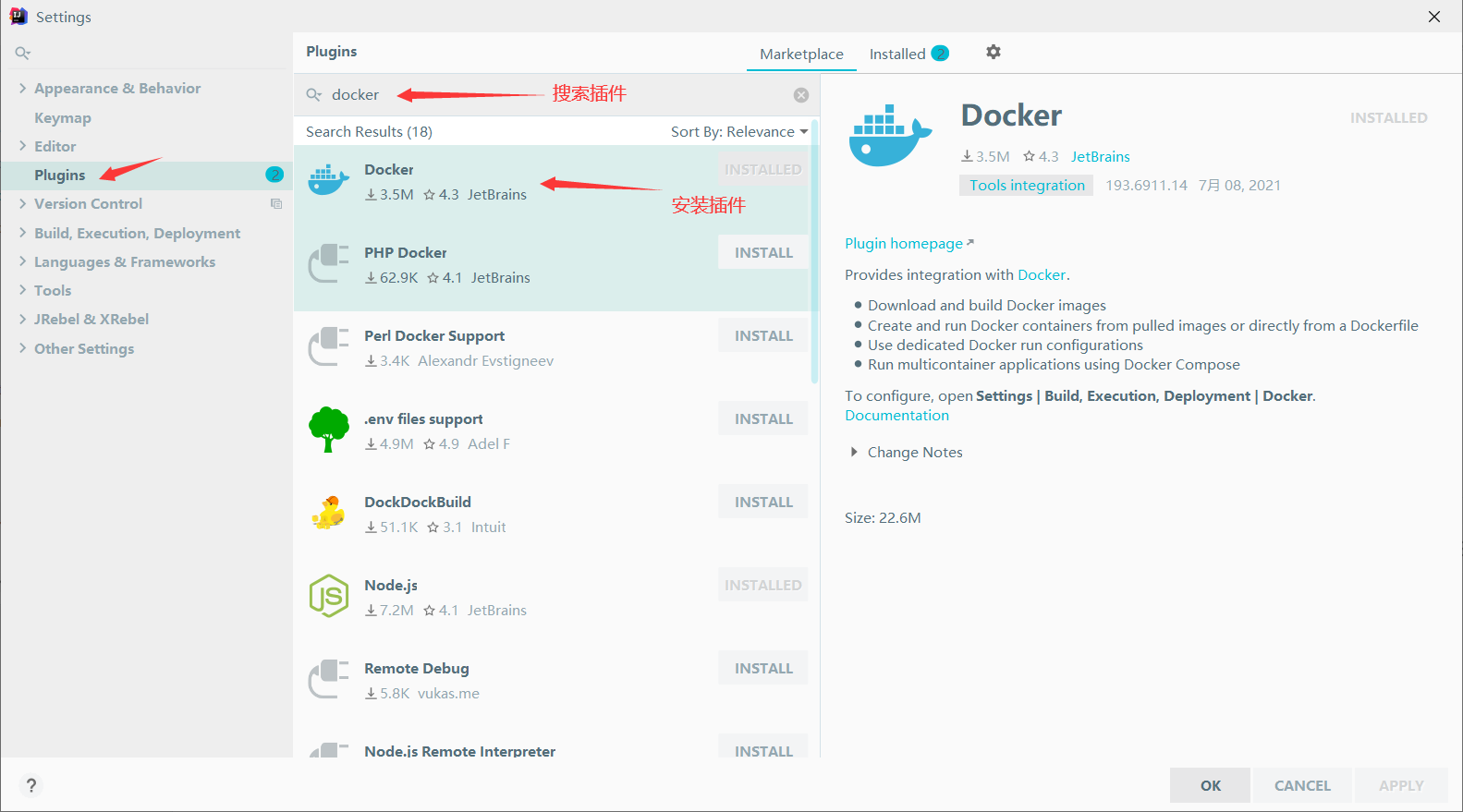
Task: Open the JetBrains vendor link in details
Action: (x=1100, y=157)
